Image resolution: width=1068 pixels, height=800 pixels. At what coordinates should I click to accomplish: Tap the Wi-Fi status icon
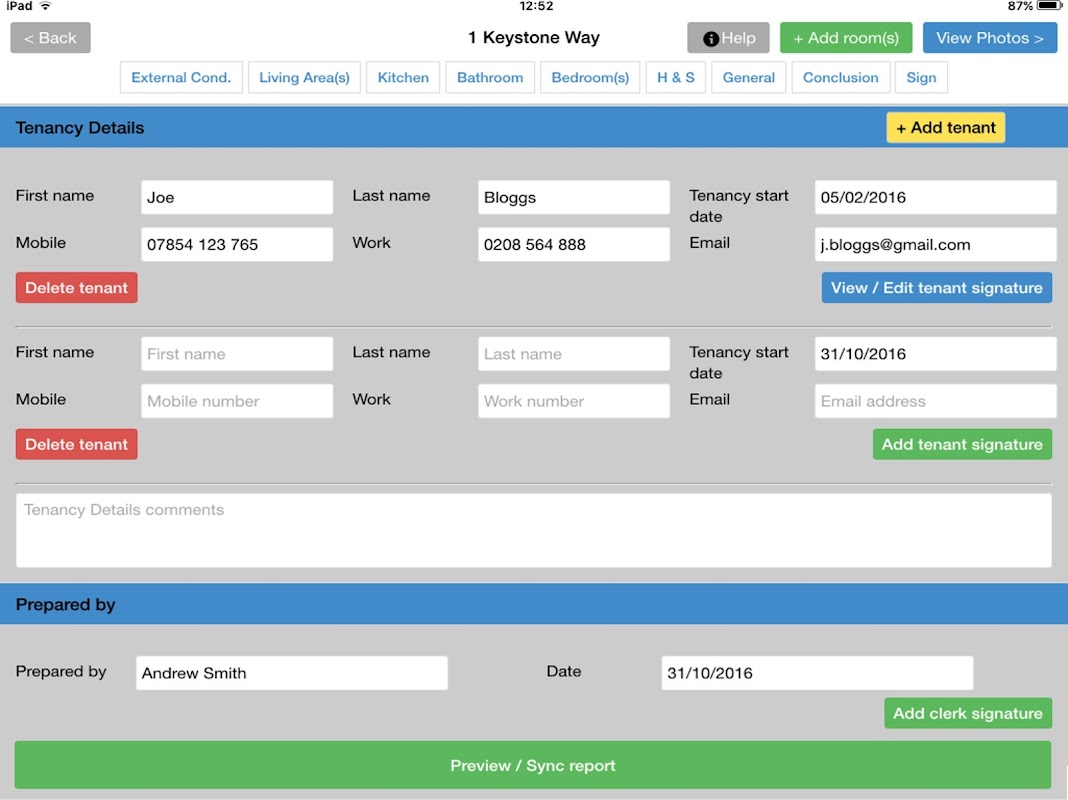coord(46,6)
